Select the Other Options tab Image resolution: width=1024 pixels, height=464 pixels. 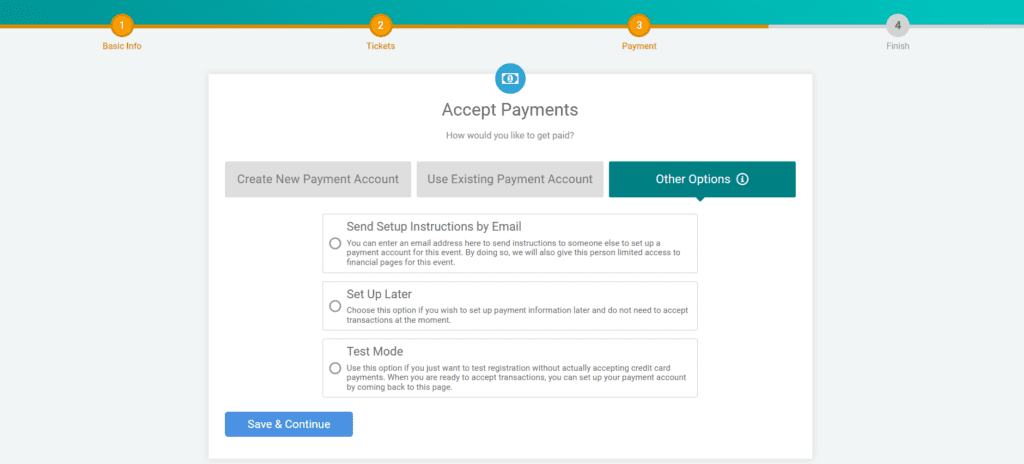pyautogui.click(x=702, y=179)
